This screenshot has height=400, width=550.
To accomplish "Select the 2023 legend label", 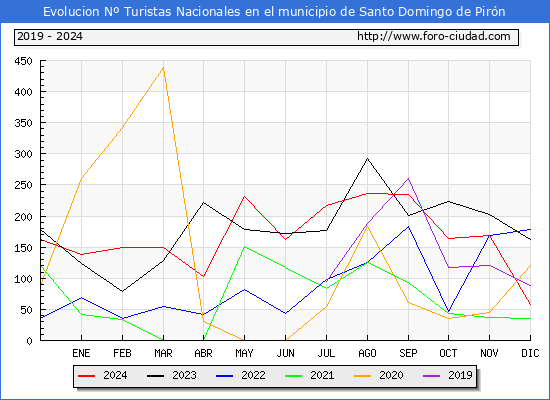I will pyautogui.click(x=184, y=375).
